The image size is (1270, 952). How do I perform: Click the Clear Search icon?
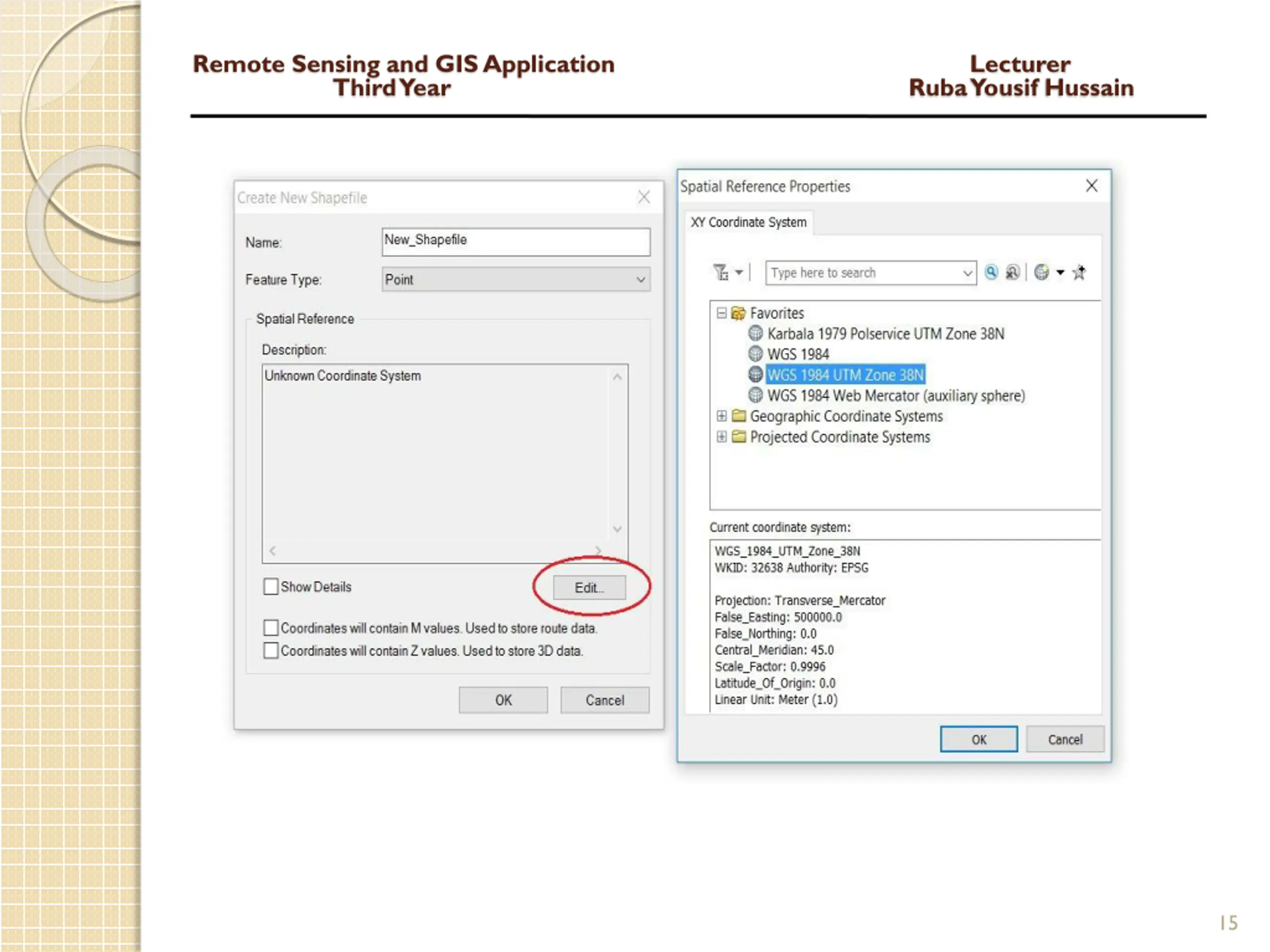tap(1013, 272)
